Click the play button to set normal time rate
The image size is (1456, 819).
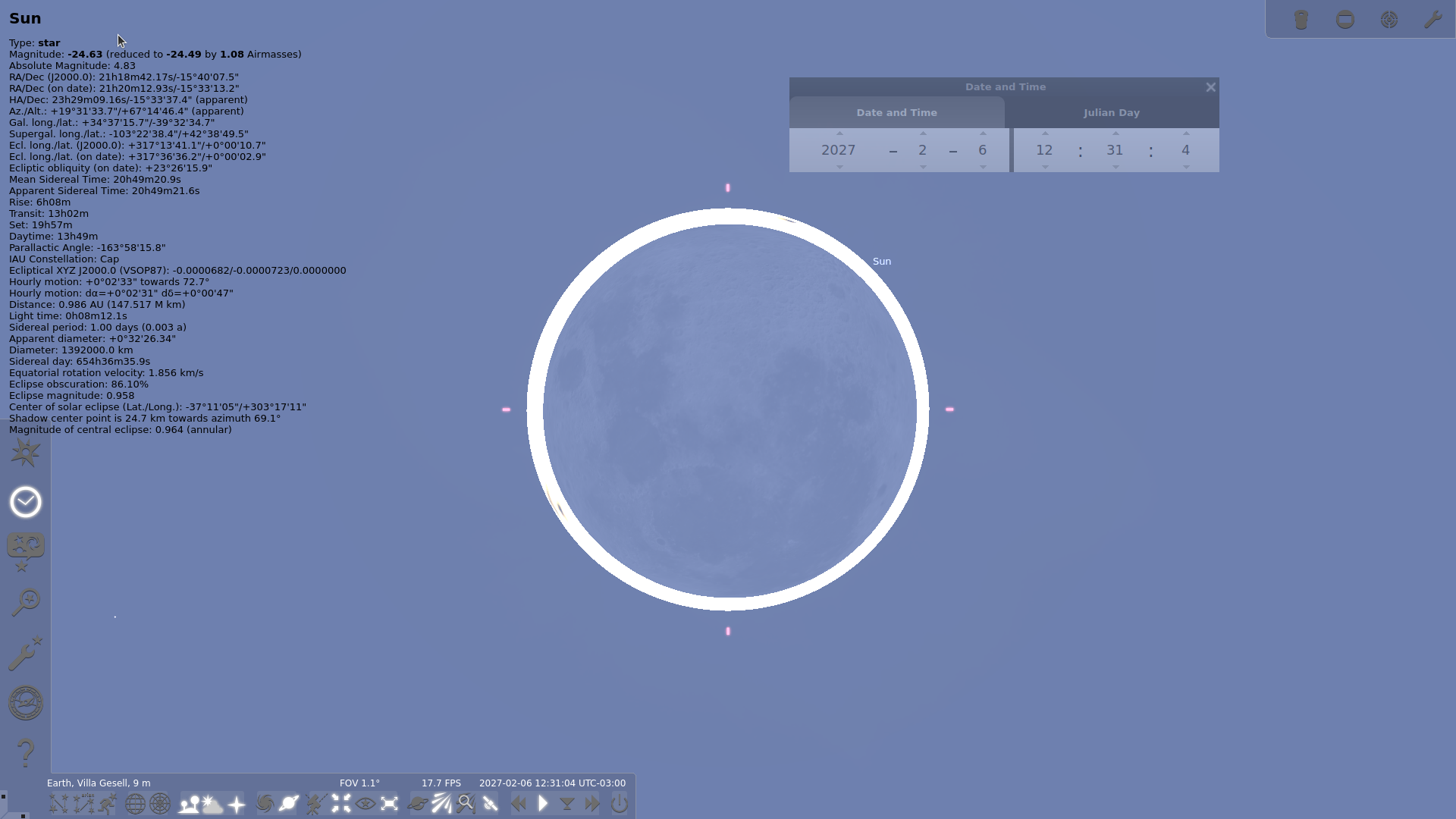click(543, 804)
